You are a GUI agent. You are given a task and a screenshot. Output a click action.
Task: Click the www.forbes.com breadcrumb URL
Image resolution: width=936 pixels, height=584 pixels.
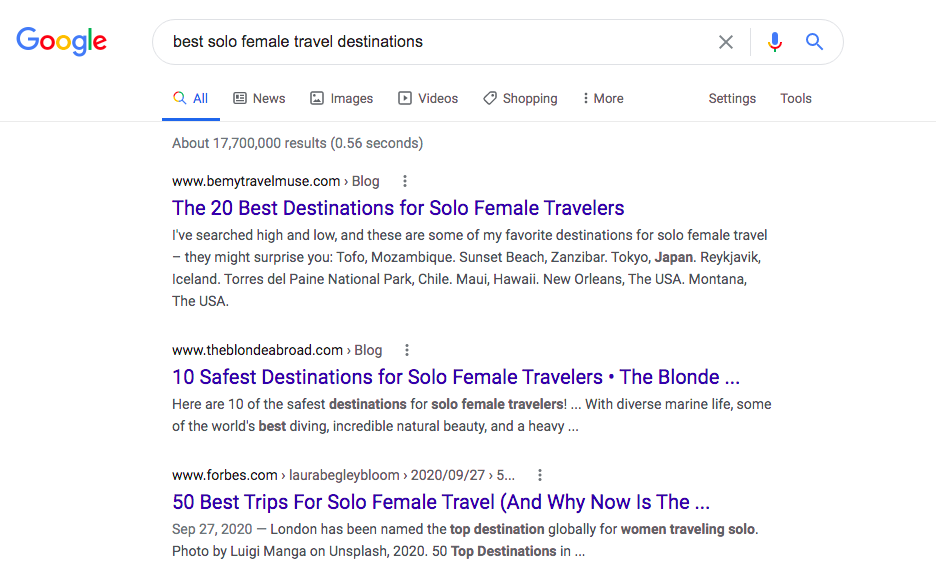224,475
